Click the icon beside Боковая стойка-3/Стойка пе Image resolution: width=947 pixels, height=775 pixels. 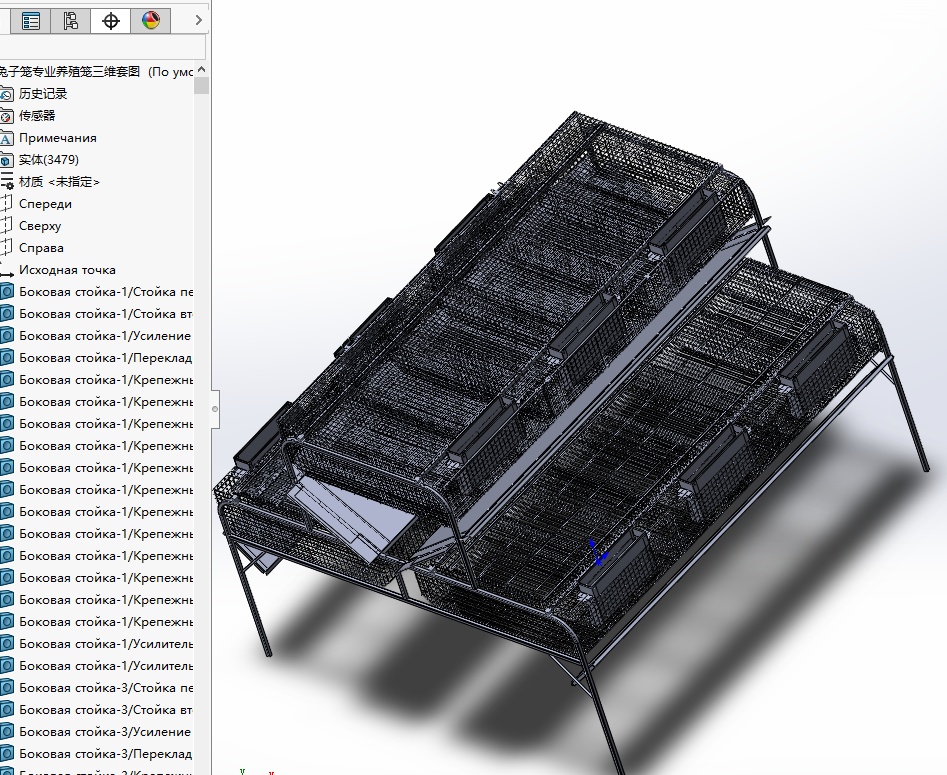tap(6, 688)
